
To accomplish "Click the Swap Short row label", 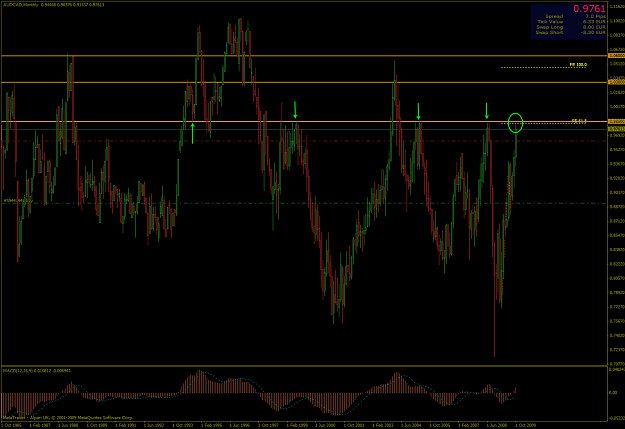I will (x=549, y=32).
